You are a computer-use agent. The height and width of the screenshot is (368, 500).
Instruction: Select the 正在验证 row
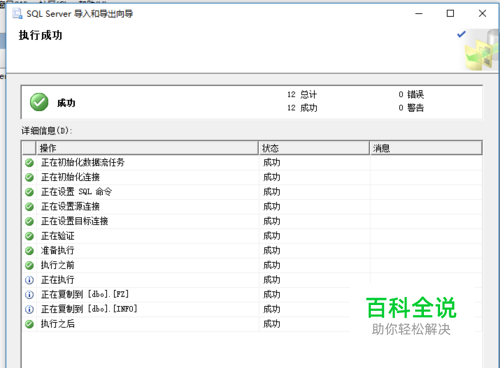pos(252,236)
